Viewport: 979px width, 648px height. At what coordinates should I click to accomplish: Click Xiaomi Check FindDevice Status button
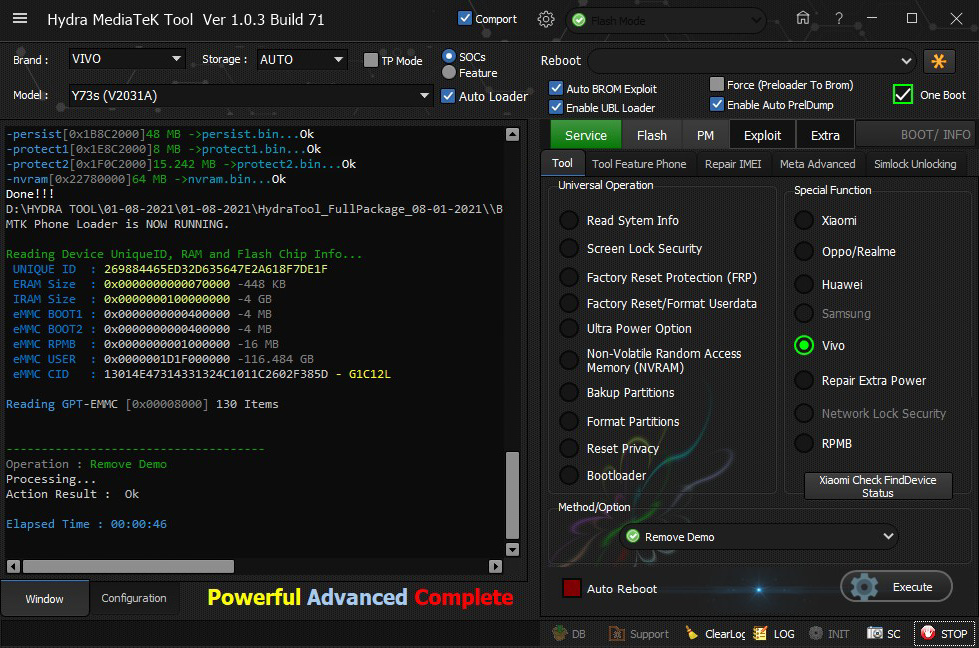point(878,486)
